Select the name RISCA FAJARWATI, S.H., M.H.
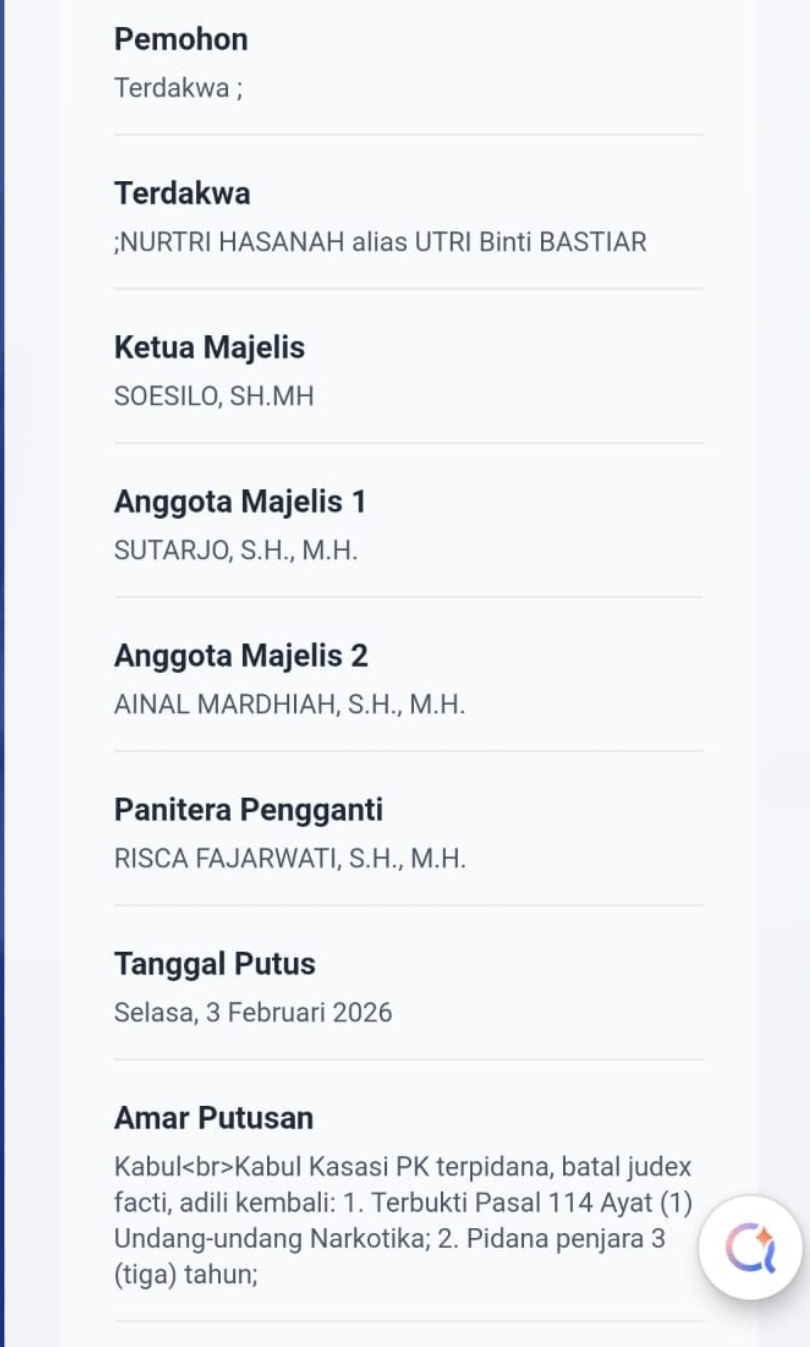810x1347 pixels. coord(290,858)
